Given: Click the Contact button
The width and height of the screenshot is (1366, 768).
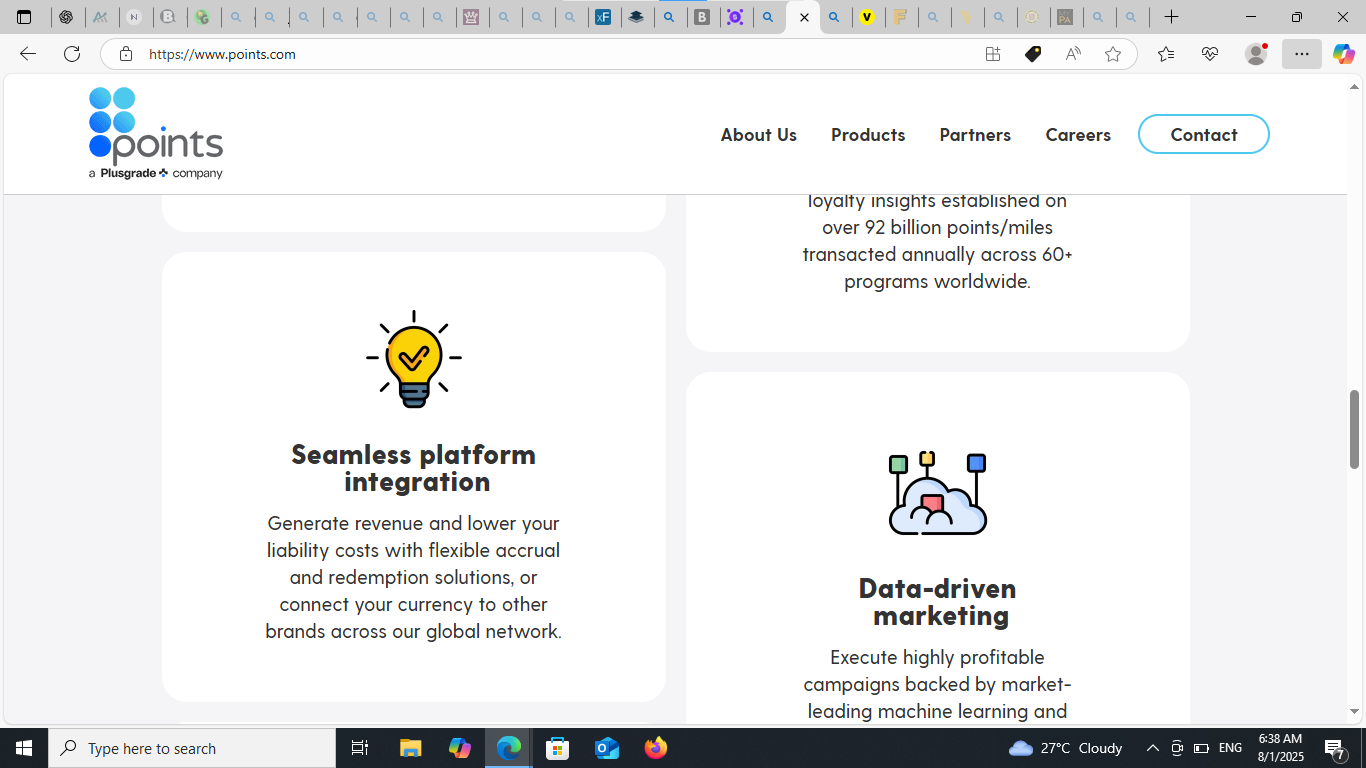Looking at the screenshot, I should click(1204, 134).
